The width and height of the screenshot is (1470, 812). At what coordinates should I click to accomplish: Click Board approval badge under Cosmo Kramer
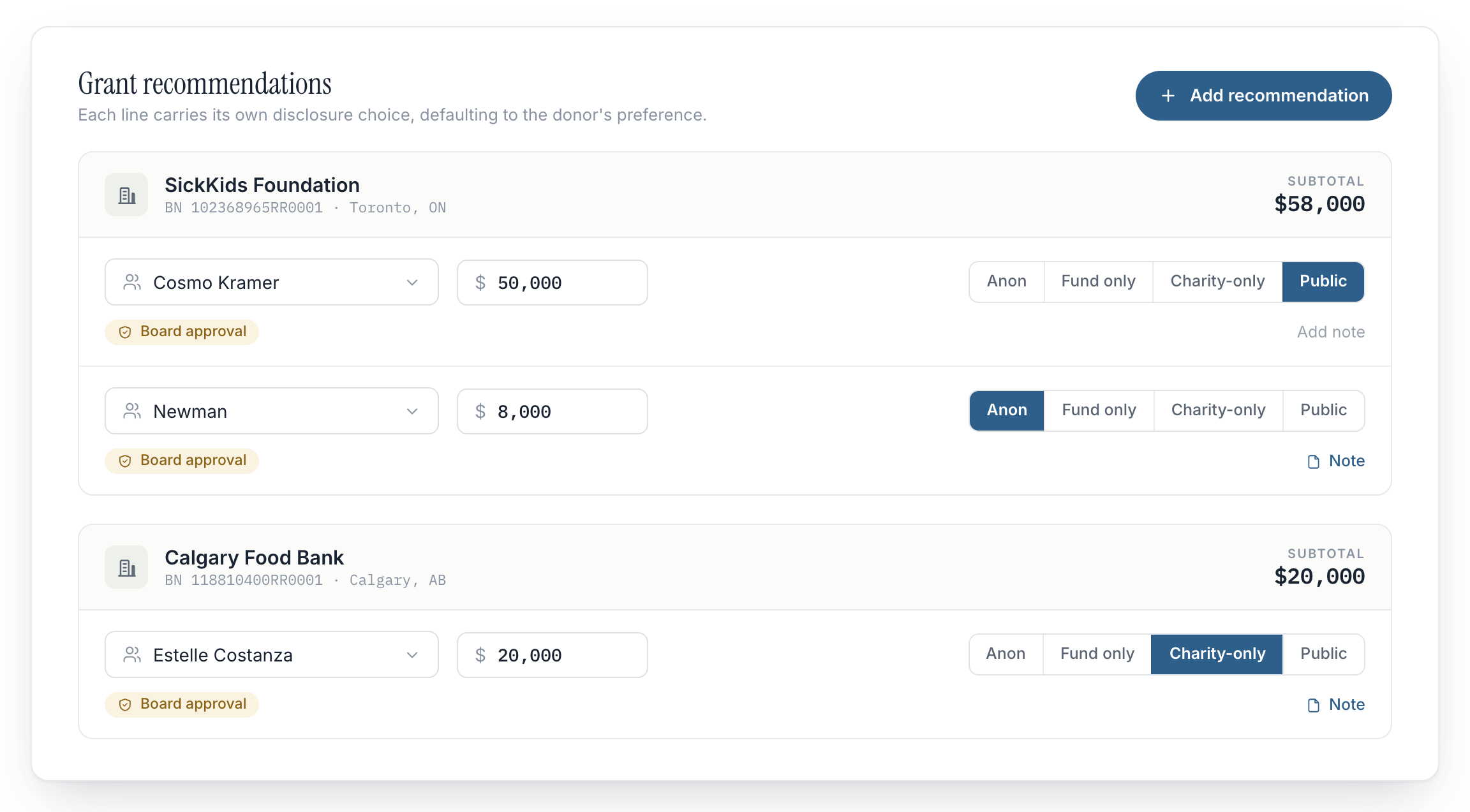tap(182, 332)
